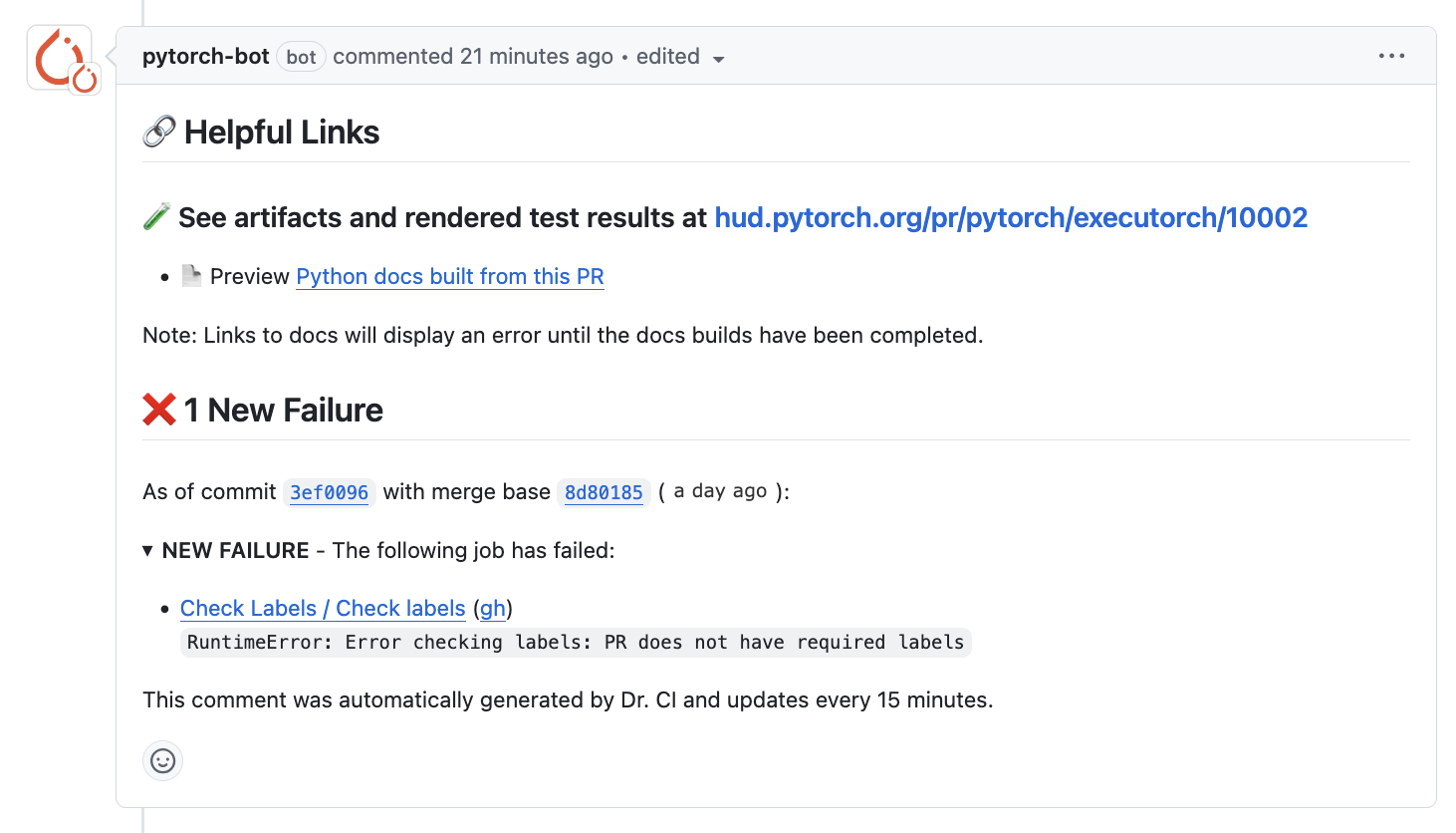Image resolution: width=1456 pixels, height=833 pixels.
Task: Follow the gh link for failed job
Action: (493, 608)
